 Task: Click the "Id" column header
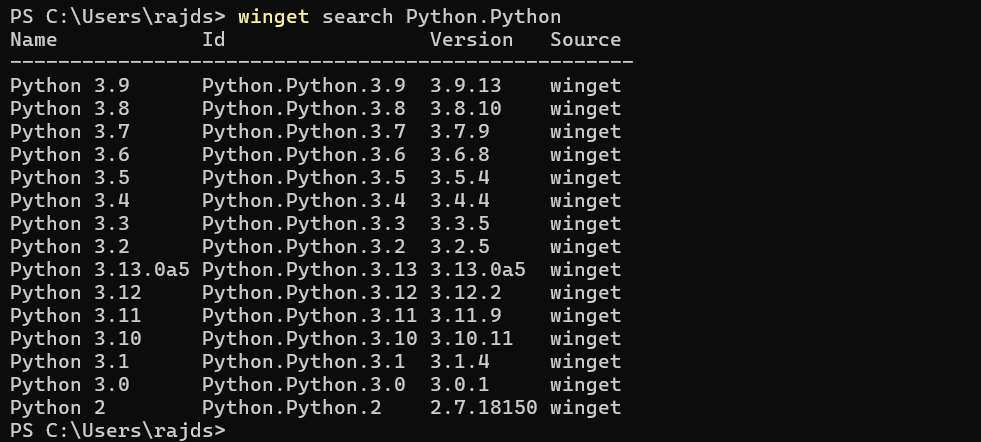pyautogui.click(x=213, y=39)
